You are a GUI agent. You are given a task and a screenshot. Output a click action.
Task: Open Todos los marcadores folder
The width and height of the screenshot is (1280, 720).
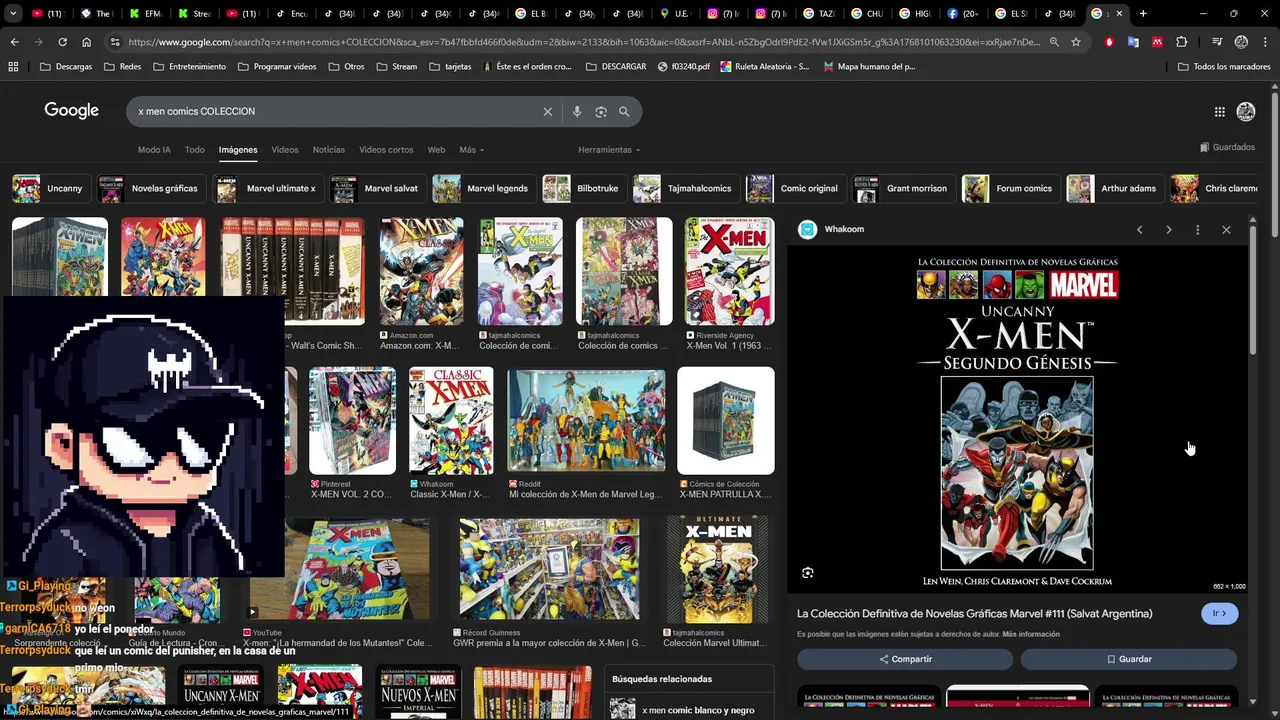1224,66
